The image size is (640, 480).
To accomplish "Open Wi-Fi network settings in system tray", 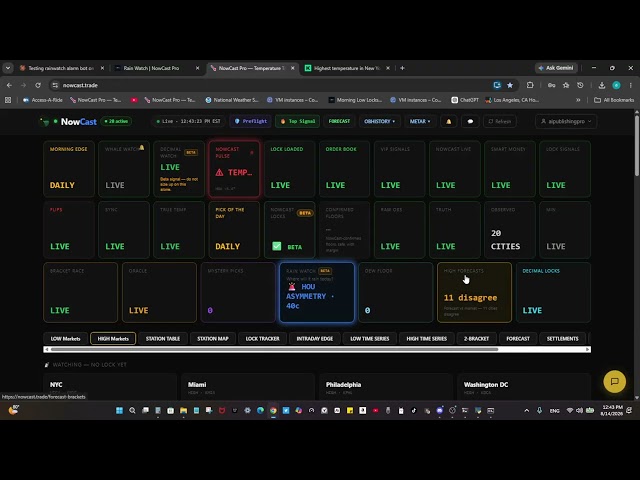I will click(x=570, y=411).
